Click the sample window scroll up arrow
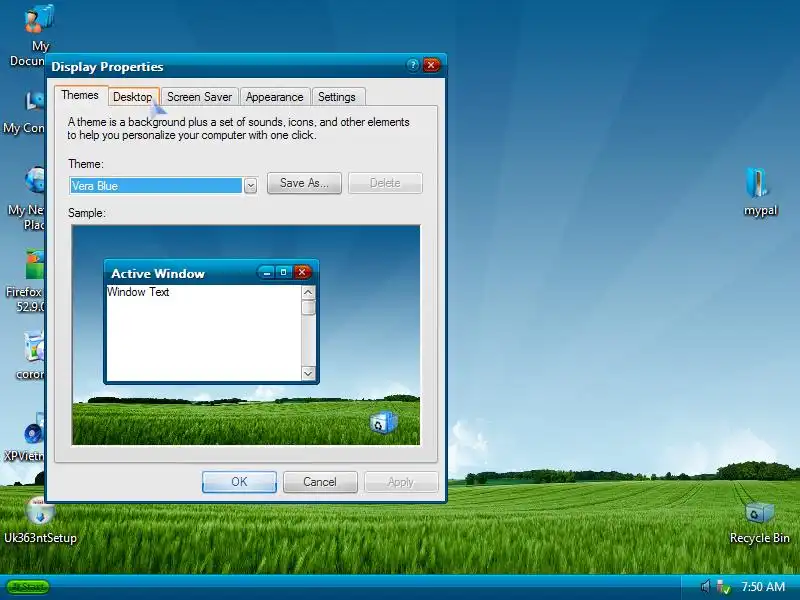This screenshot has height=600, width=800. point(308,292)
